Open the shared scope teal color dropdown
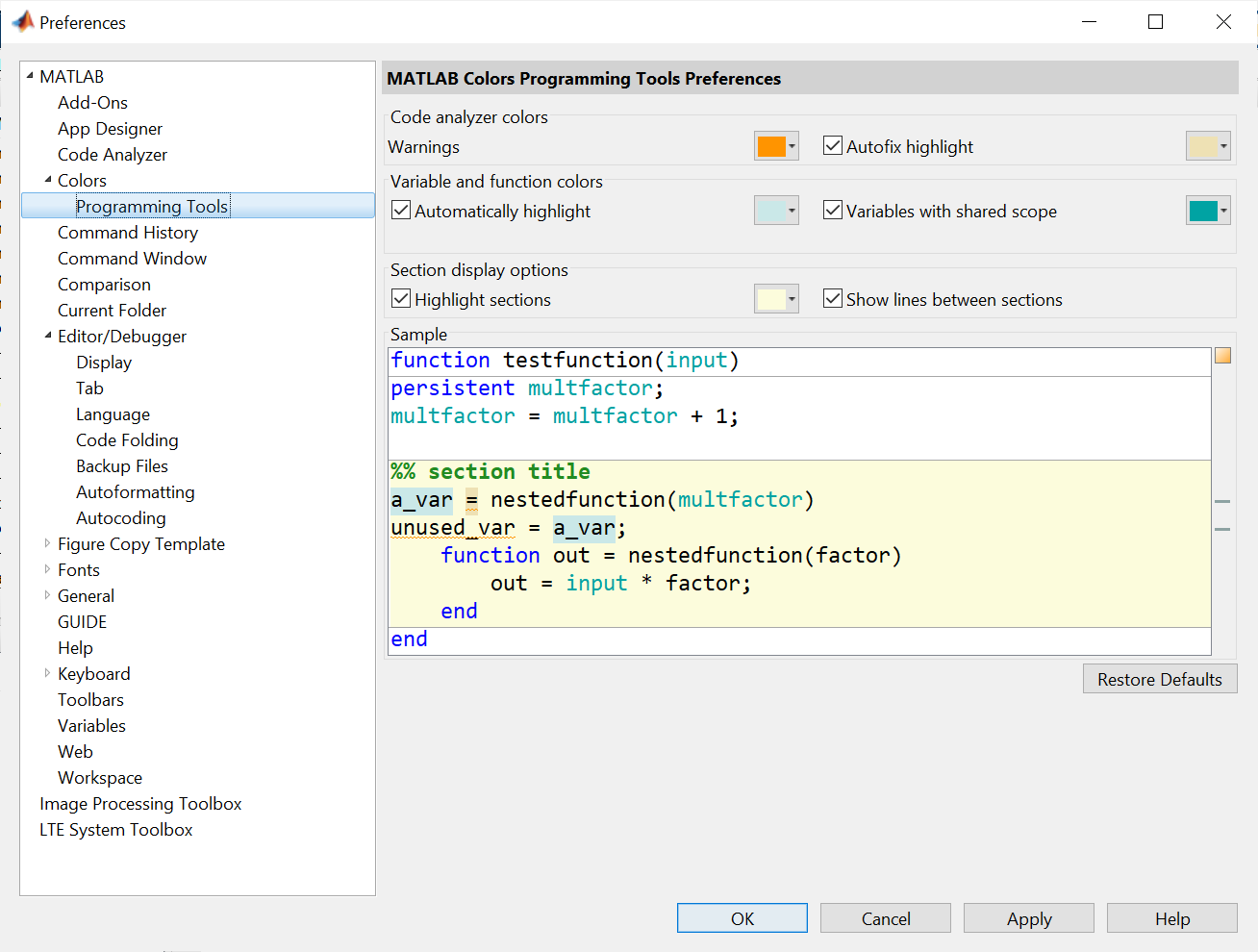The width and height of the screenshot is (1258, 952). (x=1208, y=211)
